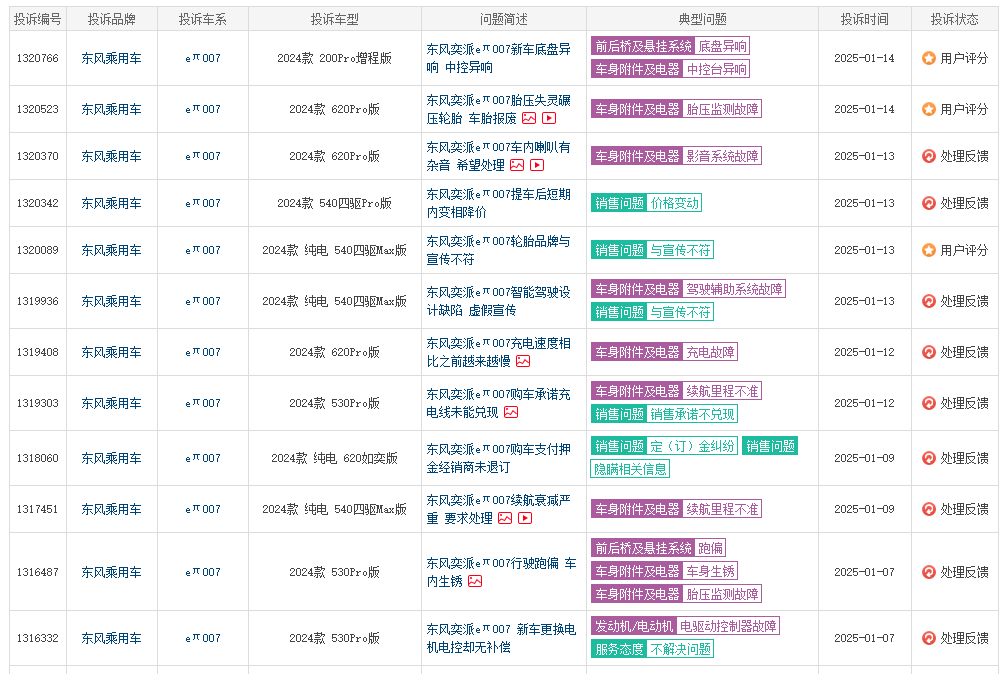
Task: Click image icon in complaint 1320370 description
Action: tap(517, 165)
